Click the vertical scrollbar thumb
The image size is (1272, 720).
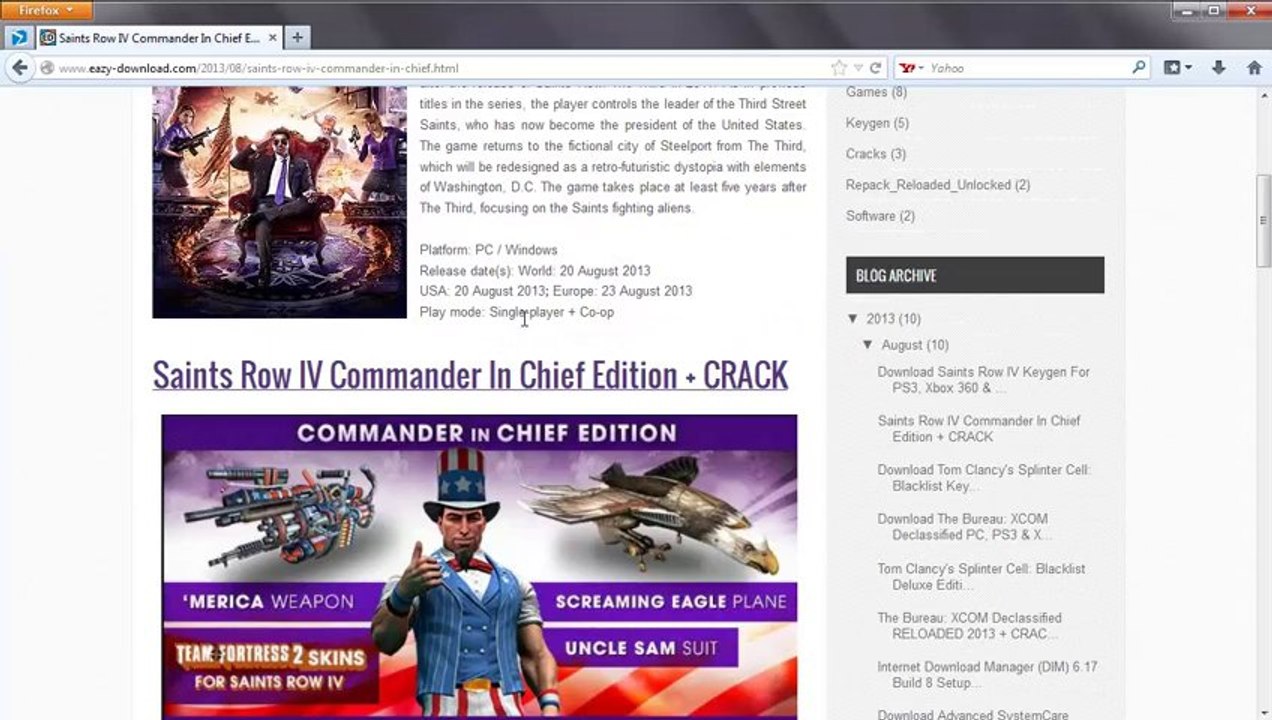coord(1263,220)
